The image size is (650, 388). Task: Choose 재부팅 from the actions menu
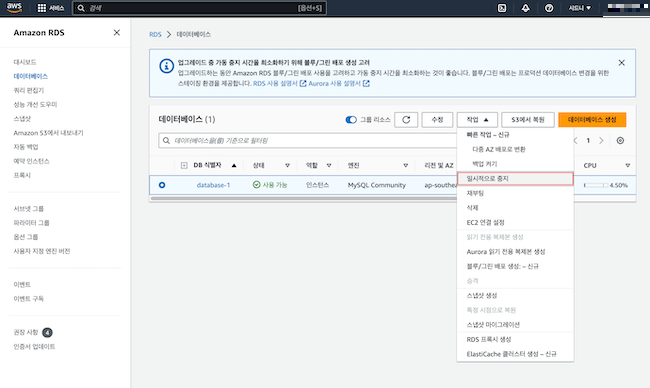pyautogui.click(x=515, y=193)
